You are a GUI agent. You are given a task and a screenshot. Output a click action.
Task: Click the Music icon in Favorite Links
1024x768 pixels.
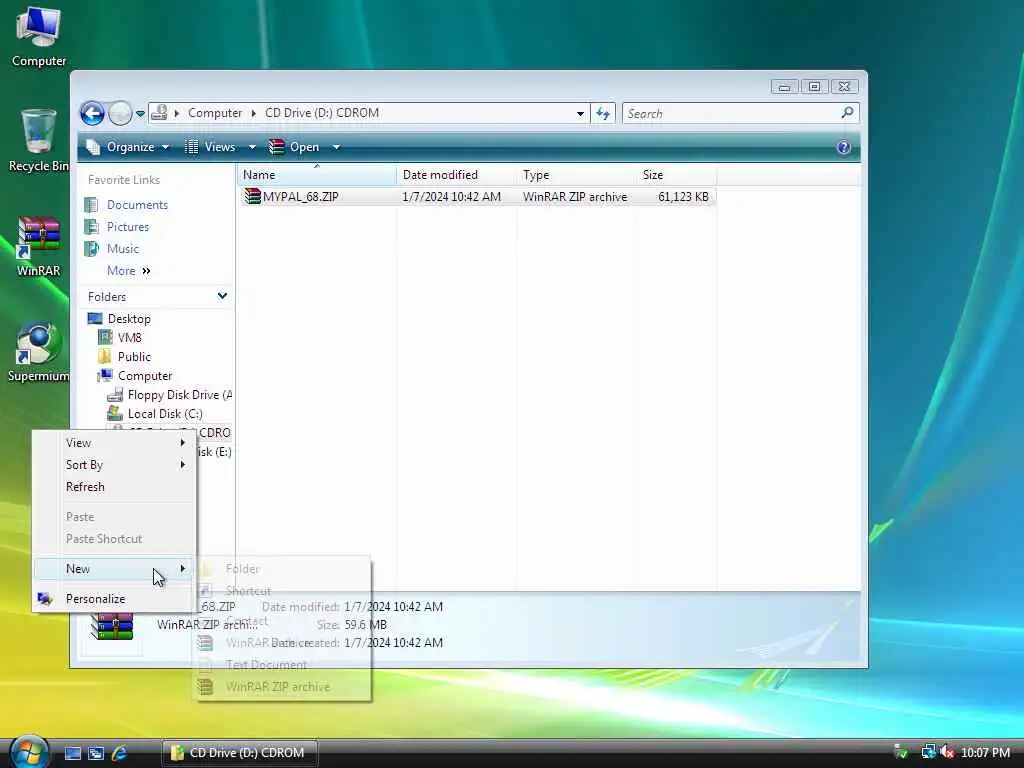coord(91,249)
